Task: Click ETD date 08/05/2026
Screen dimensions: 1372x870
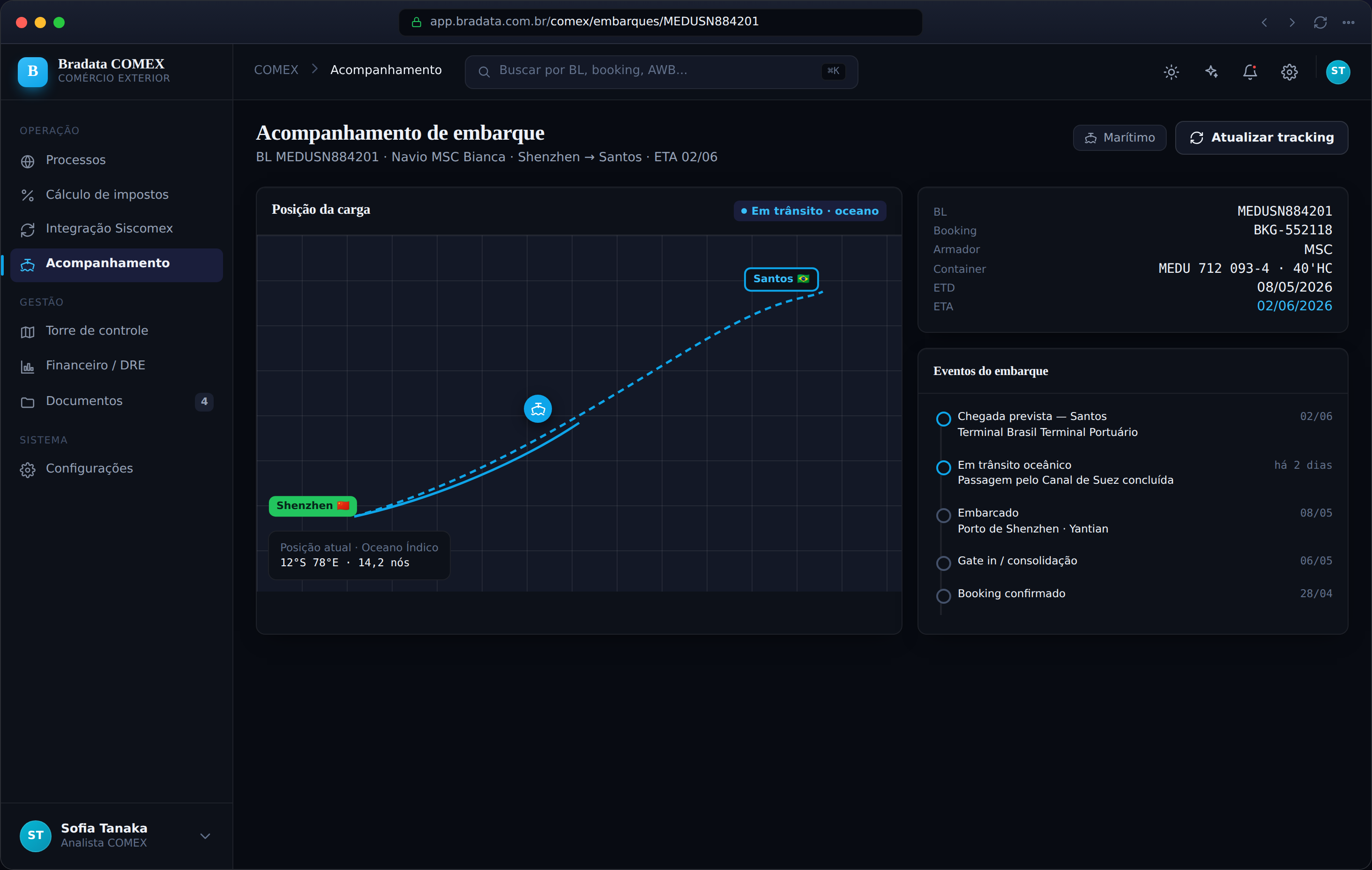Action: click(x=1295, y=287)
